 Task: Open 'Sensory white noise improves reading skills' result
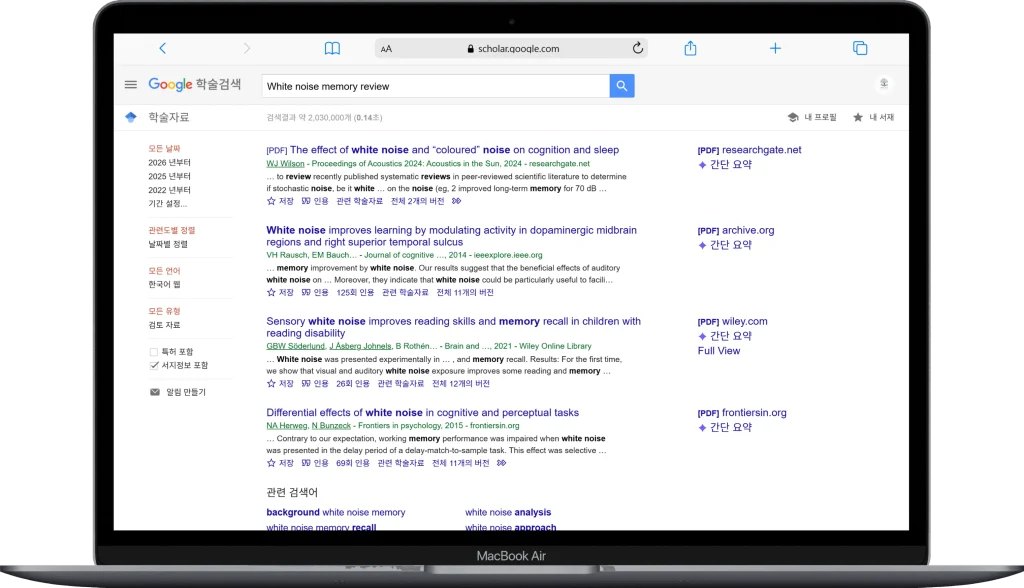(453, 327)
